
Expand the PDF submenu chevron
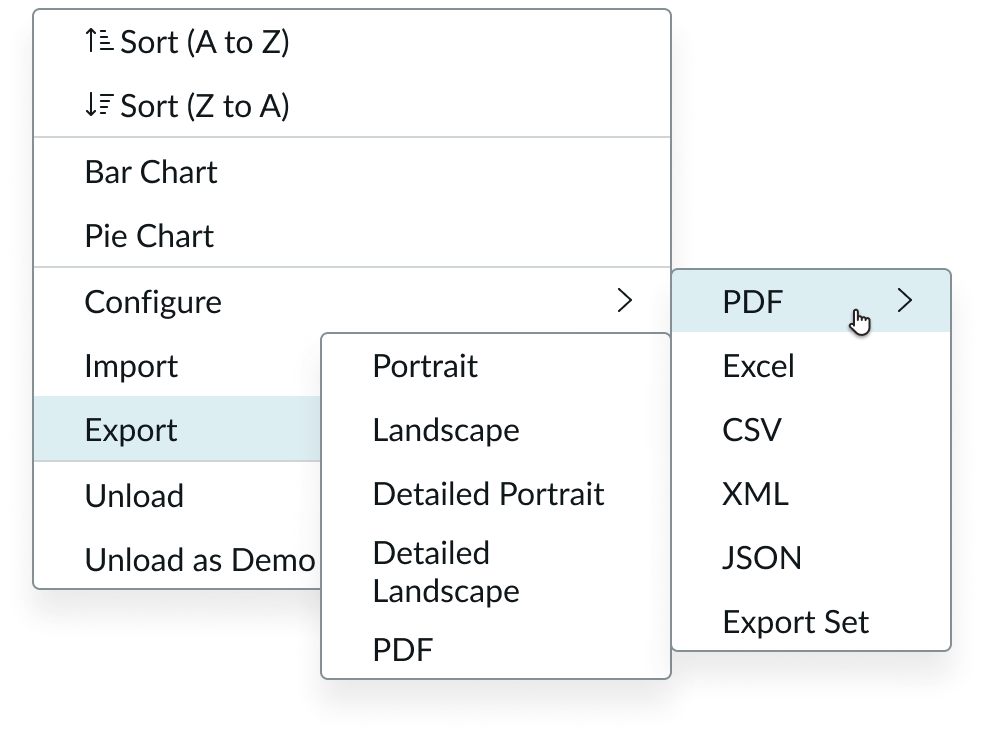(904, 301)
